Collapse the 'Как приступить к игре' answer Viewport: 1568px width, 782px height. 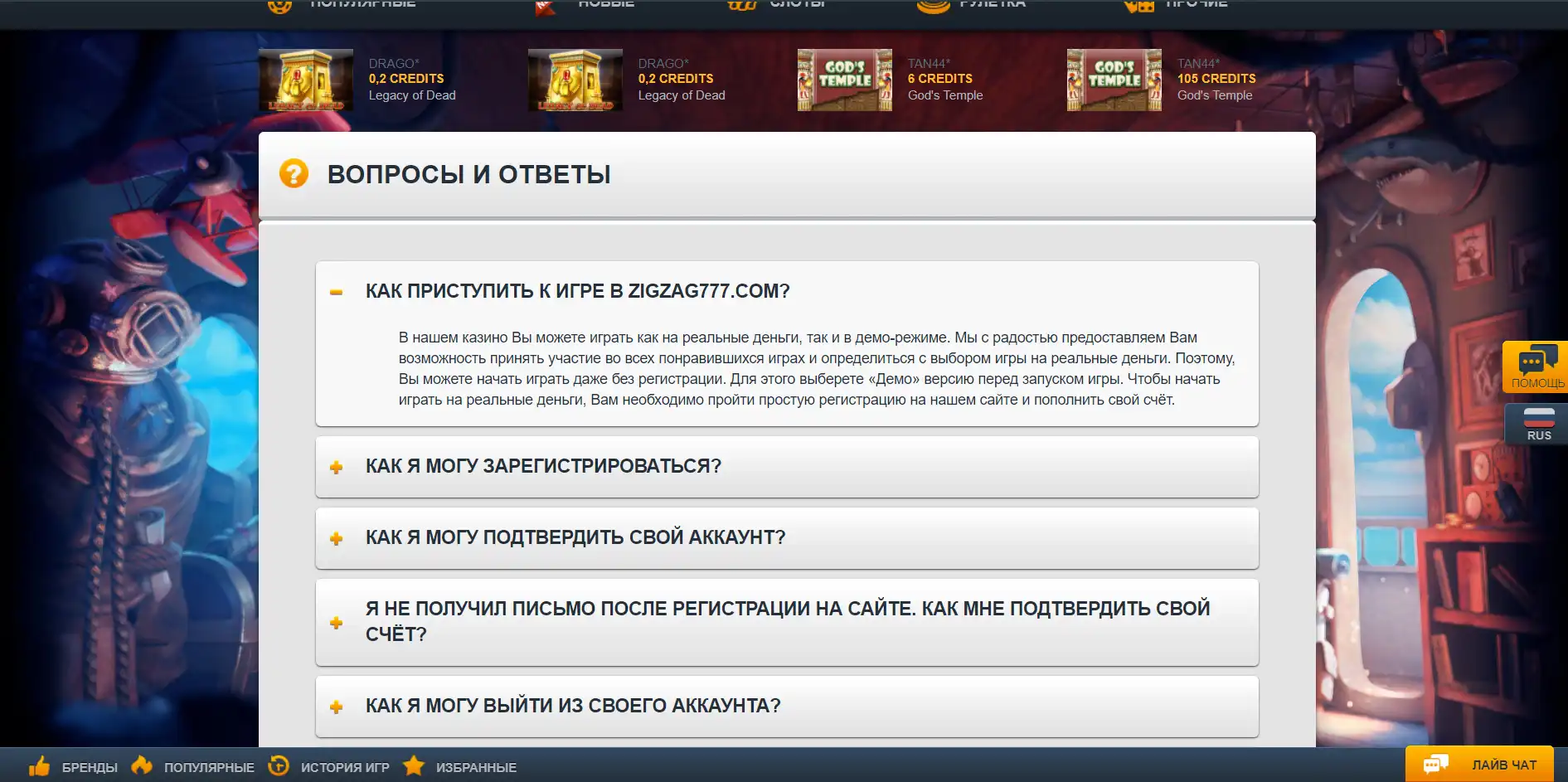pyautogui.click(x=336, y=292)
